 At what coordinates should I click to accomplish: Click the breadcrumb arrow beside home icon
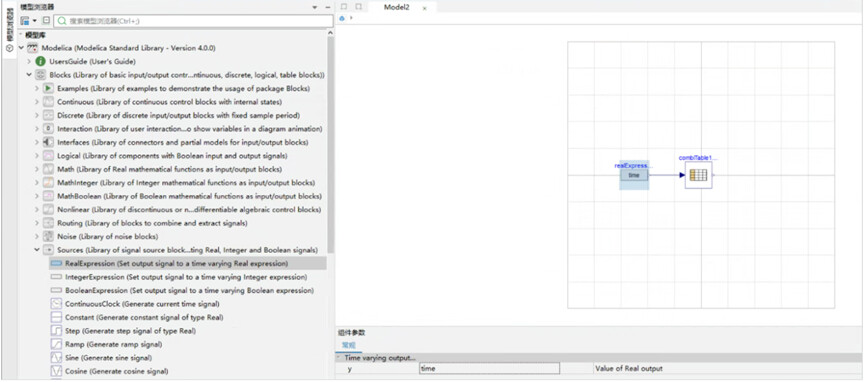pos(351,18)
